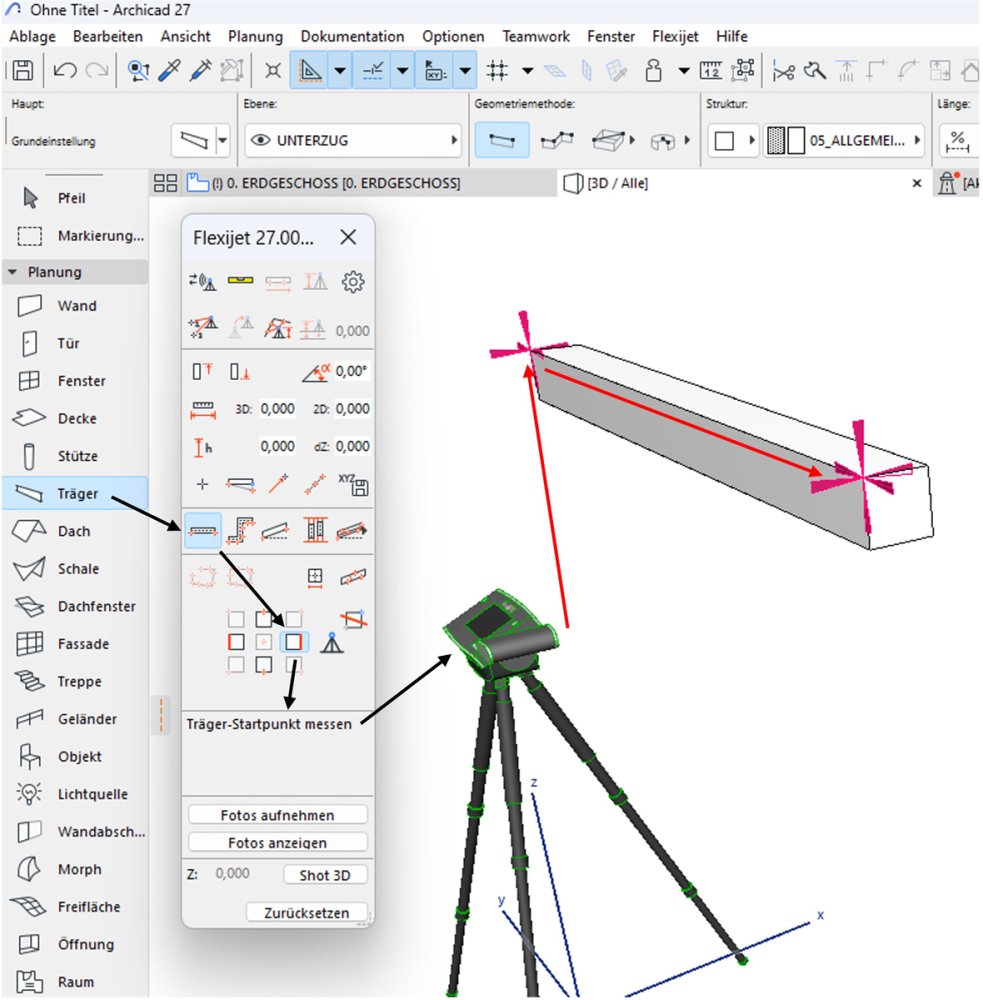Choose the Markierung marquee tool
The height and width of the screenshot is (1000, 983).
click(x=75, y=236)
